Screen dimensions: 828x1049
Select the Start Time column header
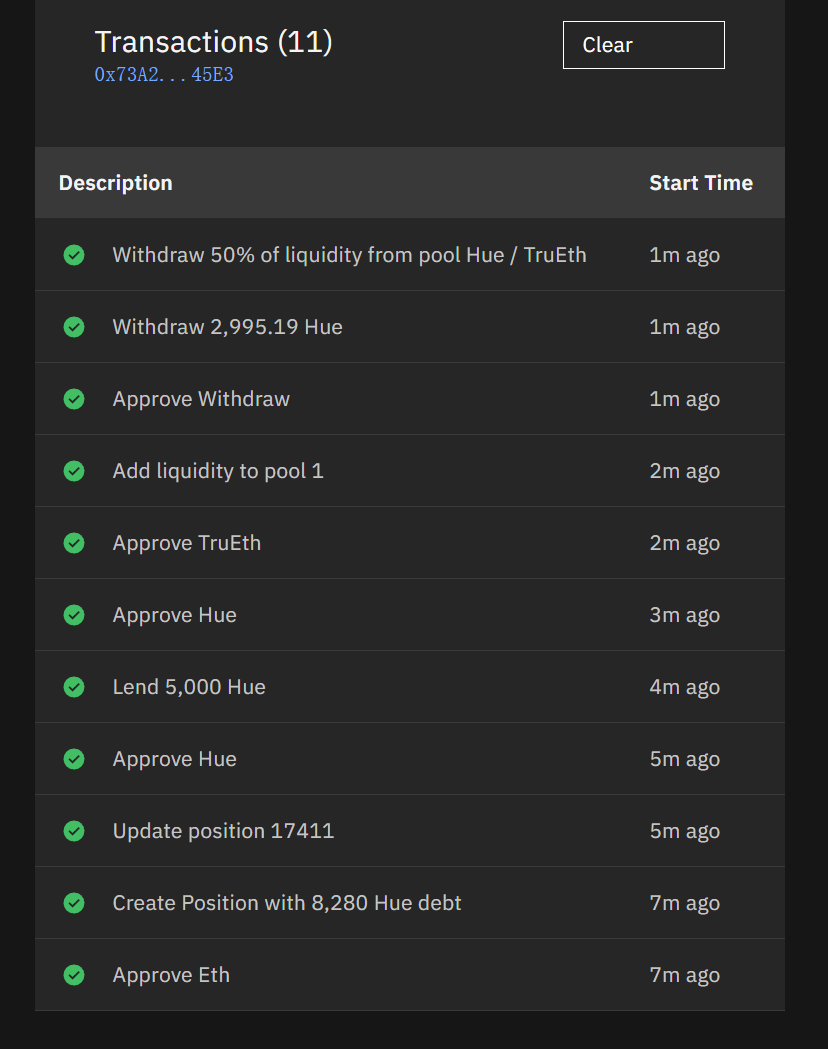pos(701,183)
